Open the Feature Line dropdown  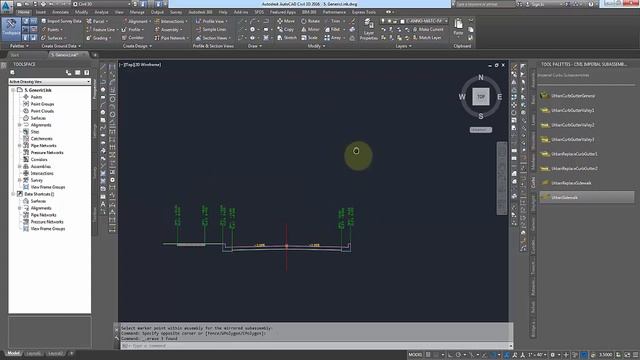[102, 29]
